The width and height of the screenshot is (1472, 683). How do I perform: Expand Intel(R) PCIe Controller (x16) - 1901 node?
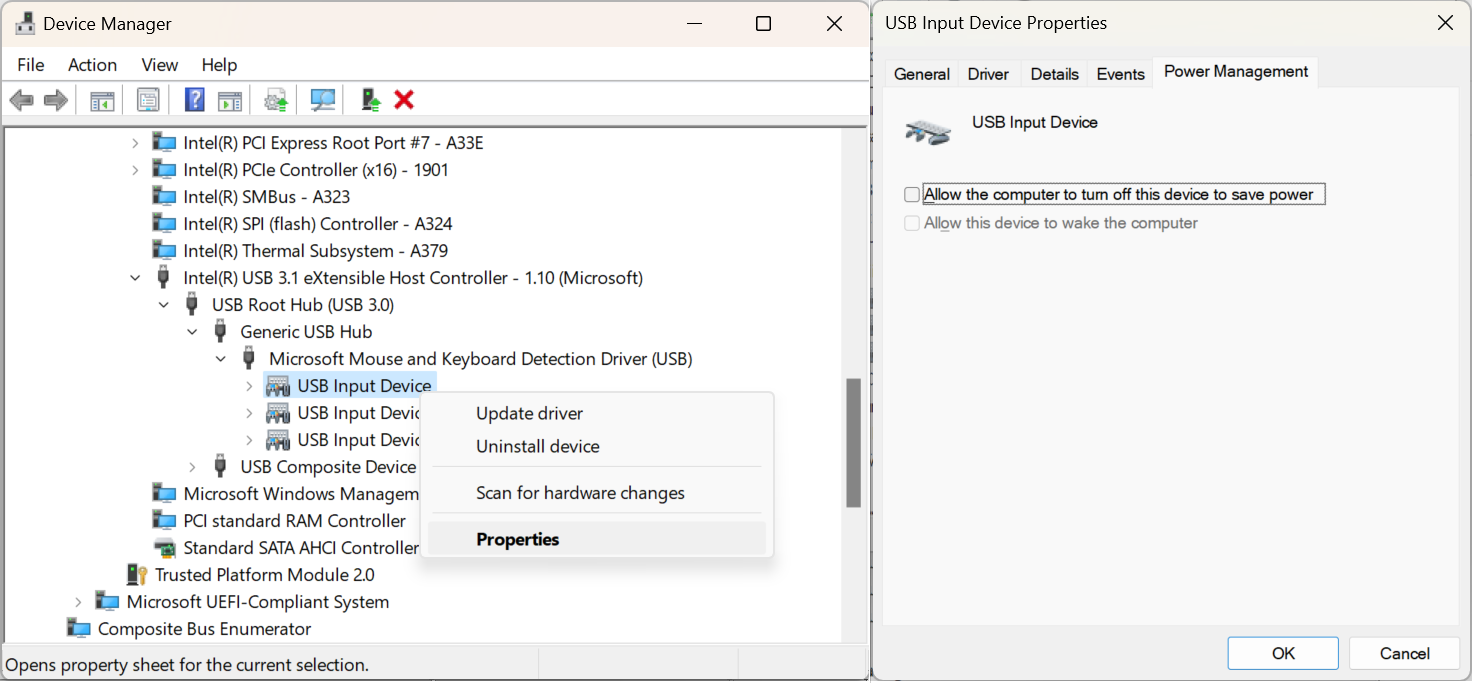136,170
